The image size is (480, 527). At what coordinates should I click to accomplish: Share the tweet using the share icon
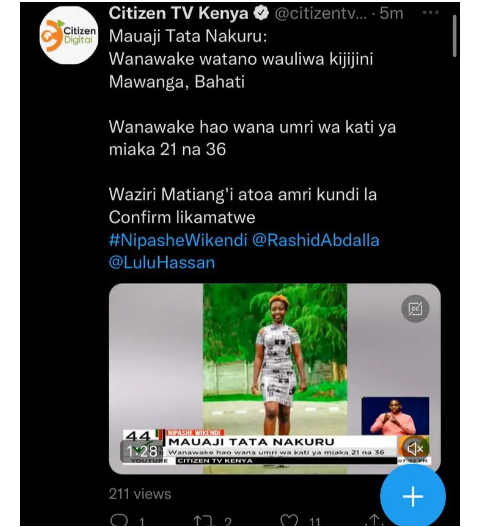click(374, 521)
